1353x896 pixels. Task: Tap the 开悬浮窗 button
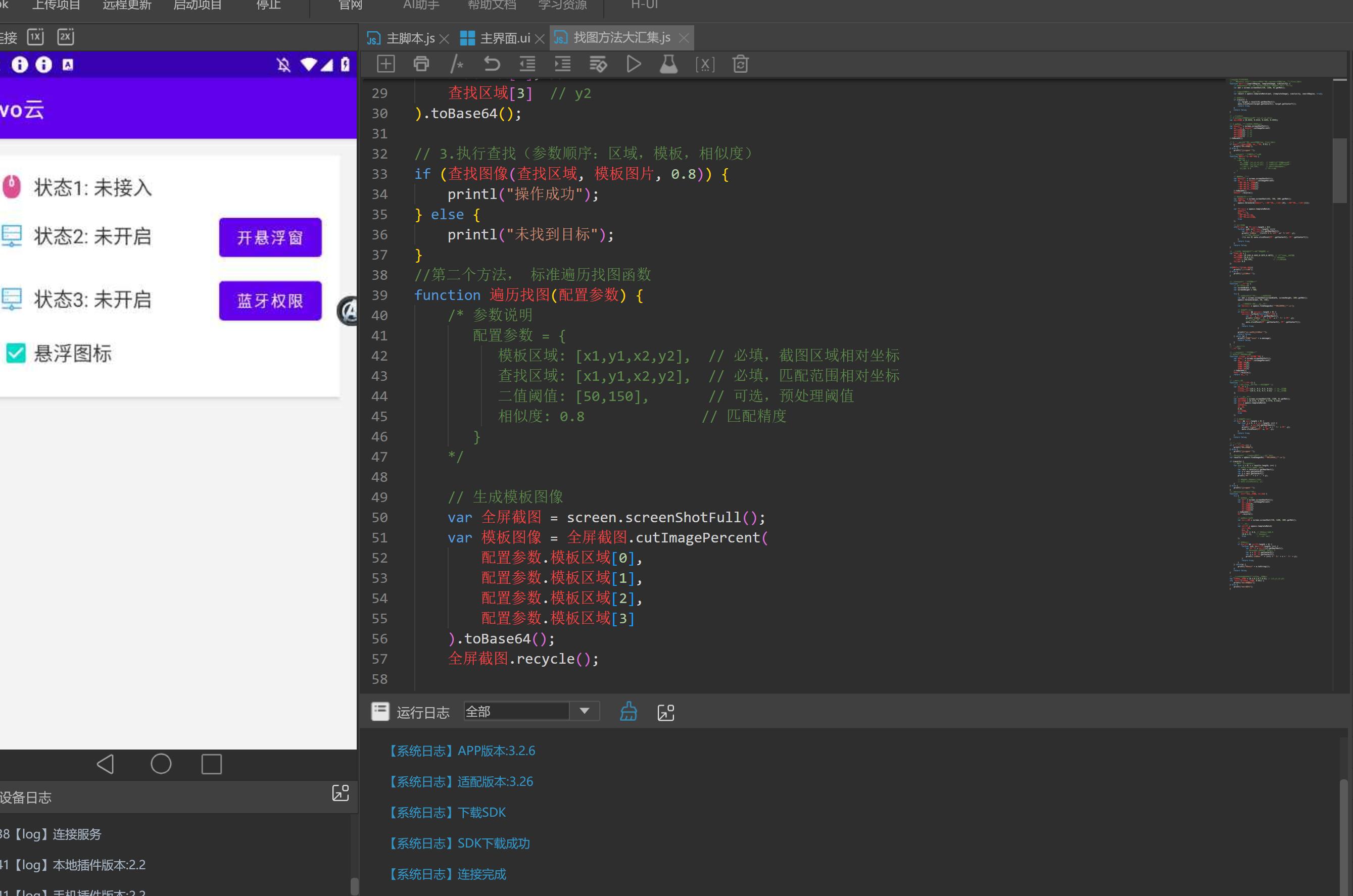click(x=270, y=237)
